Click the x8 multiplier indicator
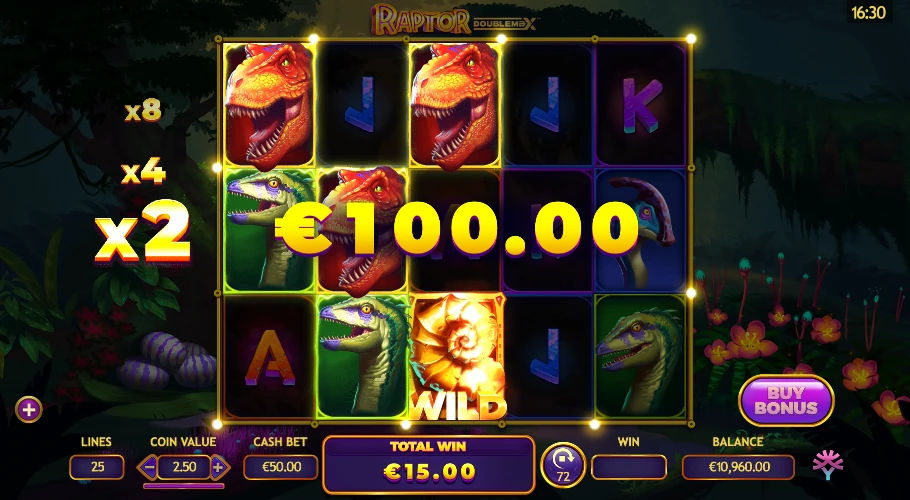Screen dimensions: 910x500 (143, 110)
